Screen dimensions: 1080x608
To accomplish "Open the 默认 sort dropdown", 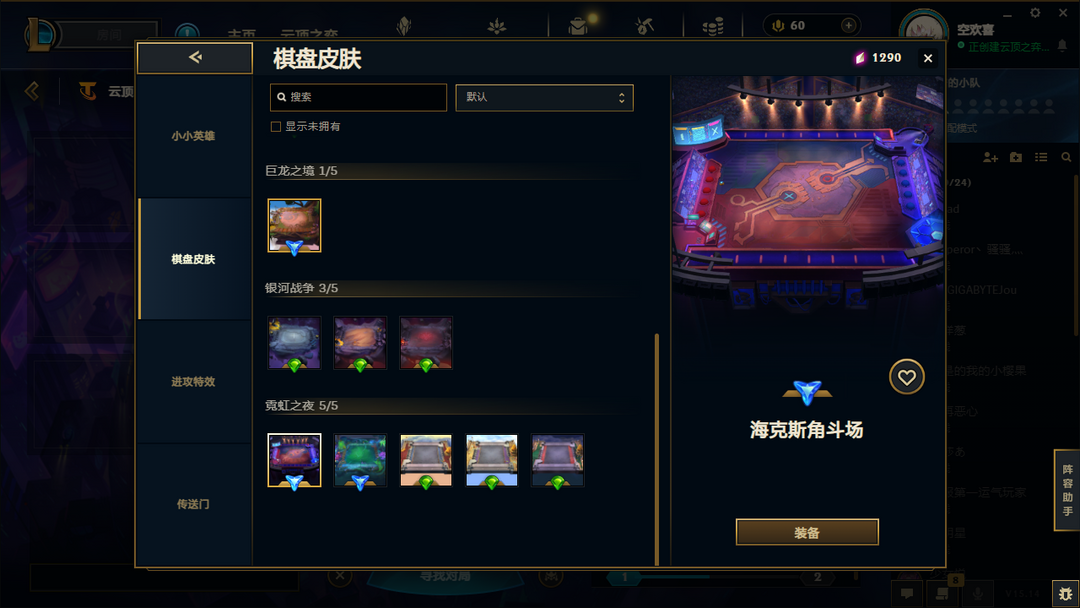I will coord(544,97).
